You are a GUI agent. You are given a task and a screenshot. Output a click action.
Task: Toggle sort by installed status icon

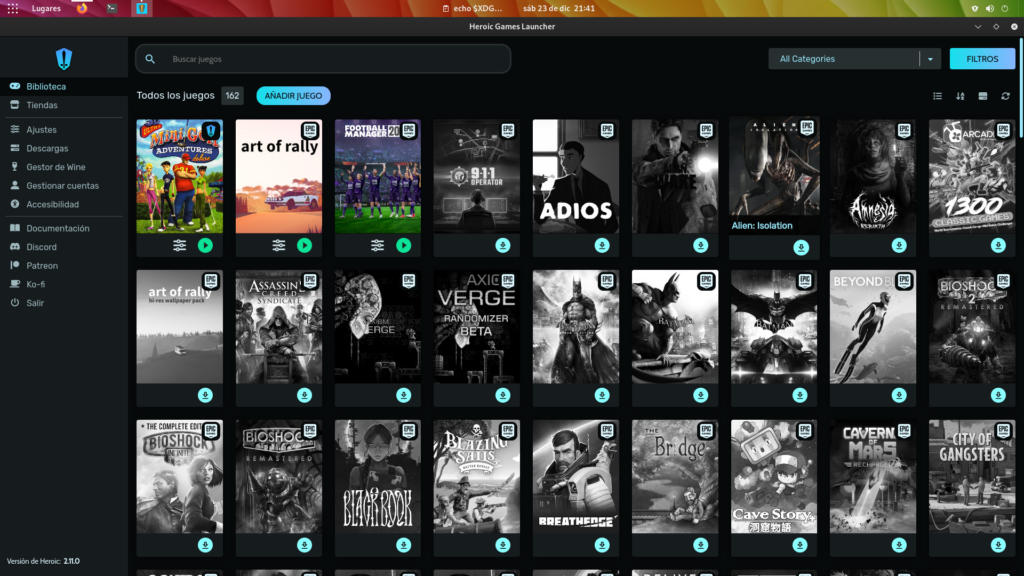(983, 96)
